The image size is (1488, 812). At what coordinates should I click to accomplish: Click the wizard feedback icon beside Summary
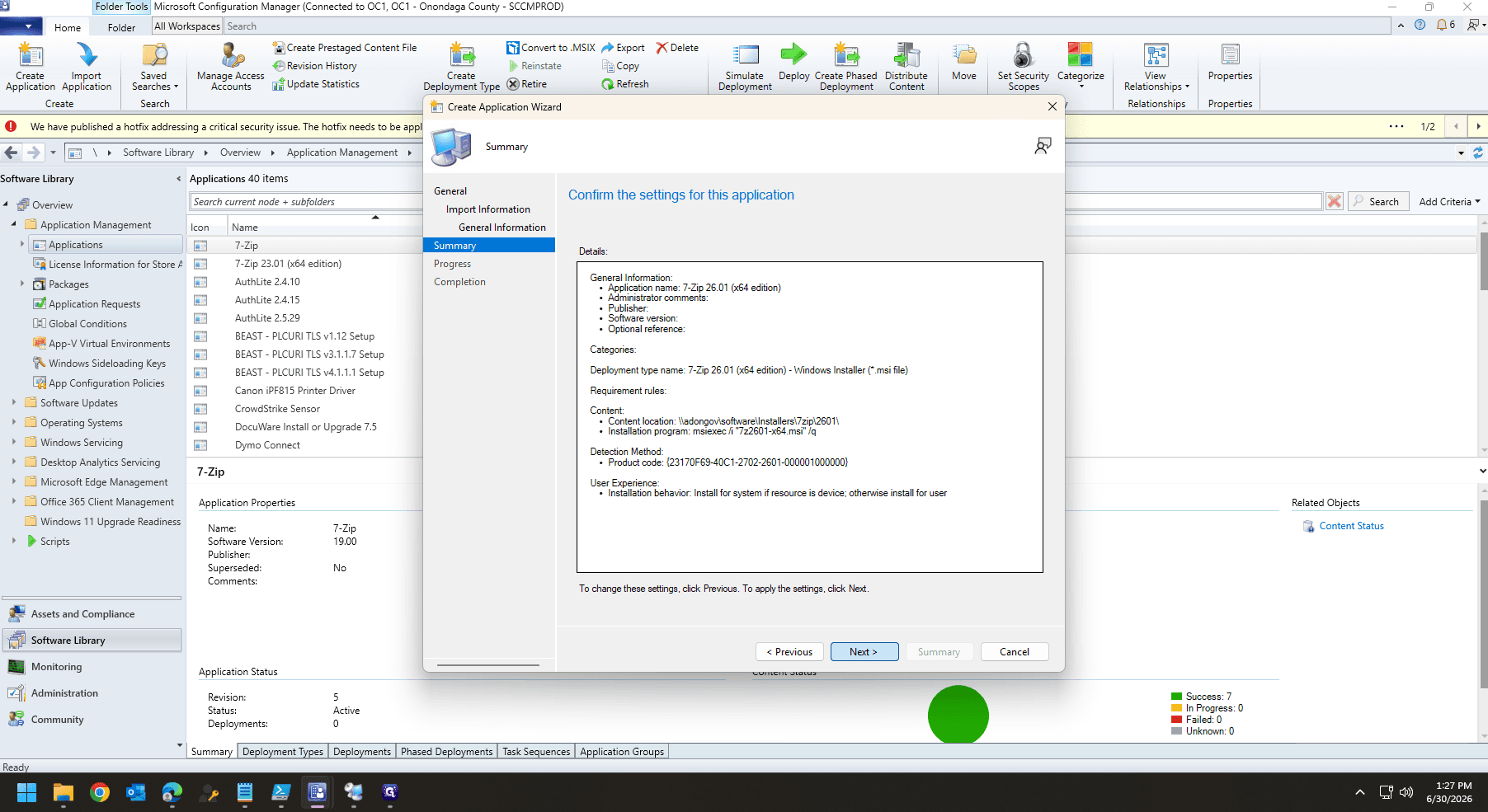click(x=1043, y=146)
